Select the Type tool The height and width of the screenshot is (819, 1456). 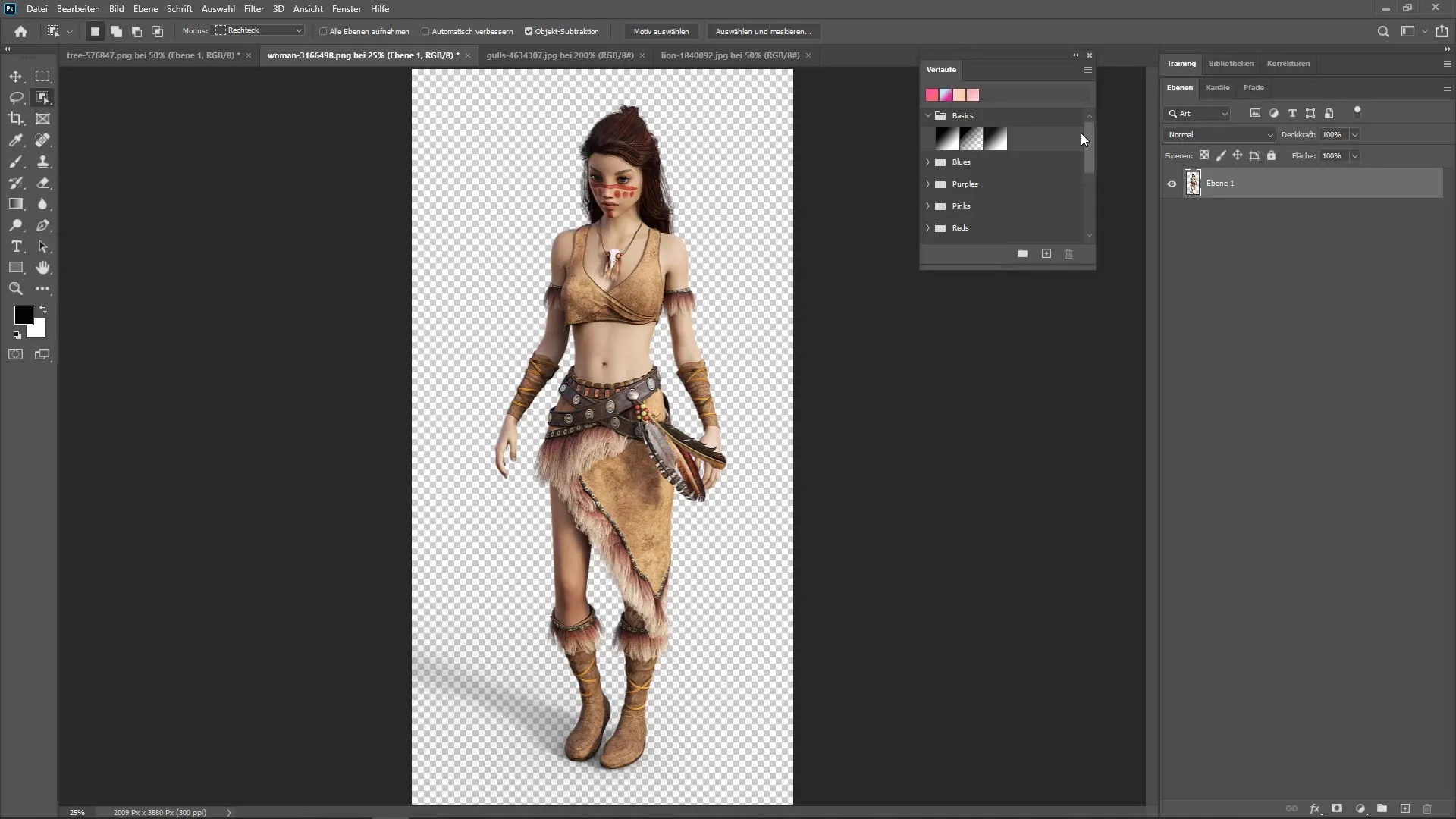point(16,246)
